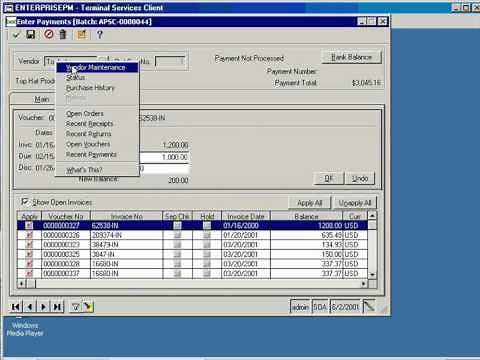This screenshot has width=480, height=360.
Task: Click the filter funnel icon in bottom bar
Action: click(x=75, y=307)
